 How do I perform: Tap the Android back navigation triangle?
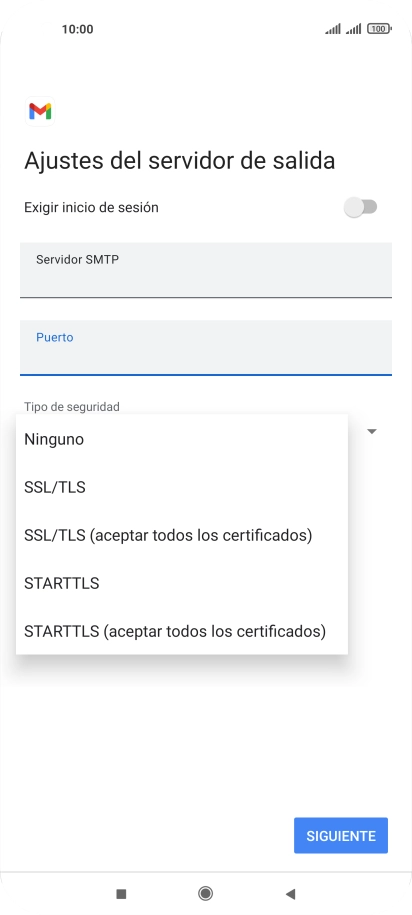[x=290, y=893]
